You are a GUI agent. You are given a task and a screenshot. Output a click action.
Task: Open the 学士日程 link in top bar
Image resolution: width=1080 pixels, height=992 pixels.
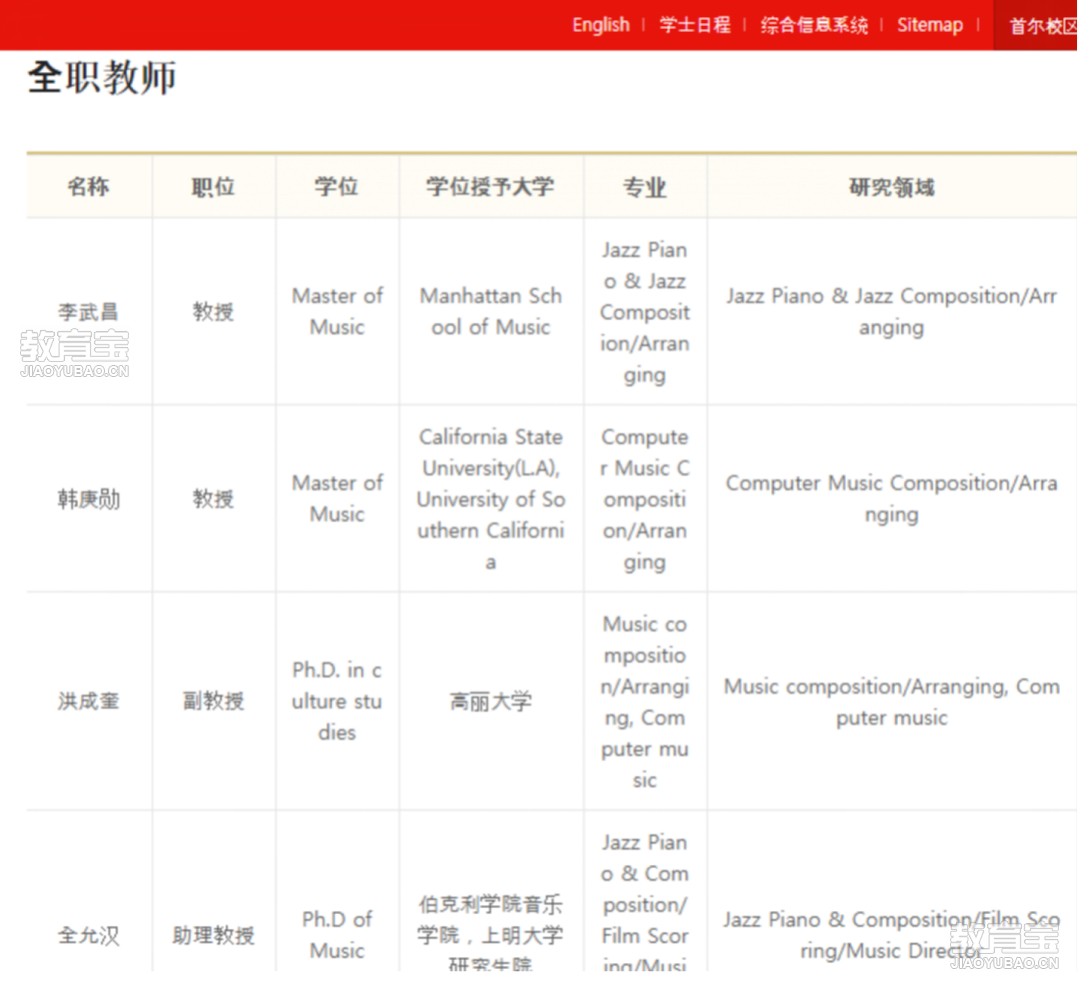[x=694, y=25]
